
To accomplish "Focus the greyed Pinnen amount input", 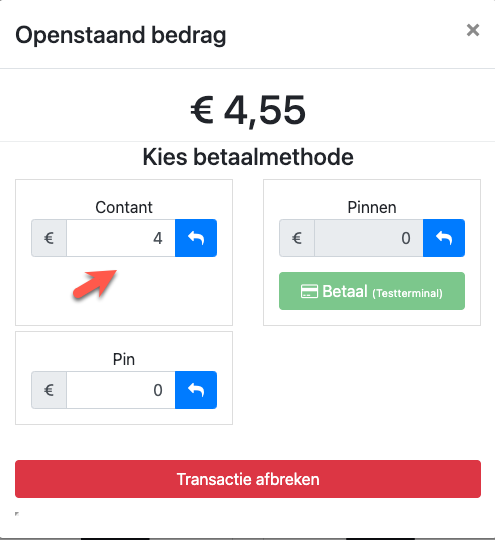I will point(369,238).
